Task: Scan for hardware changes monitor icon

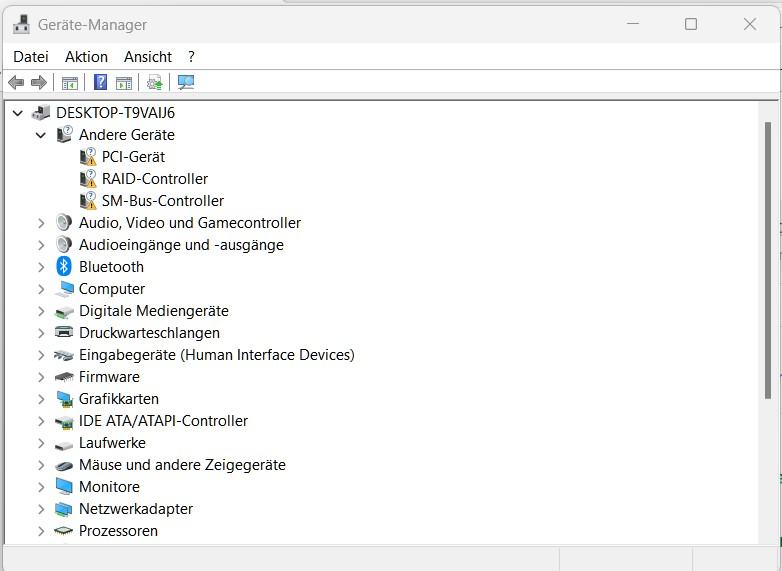Action: click(x=186, y=82)
